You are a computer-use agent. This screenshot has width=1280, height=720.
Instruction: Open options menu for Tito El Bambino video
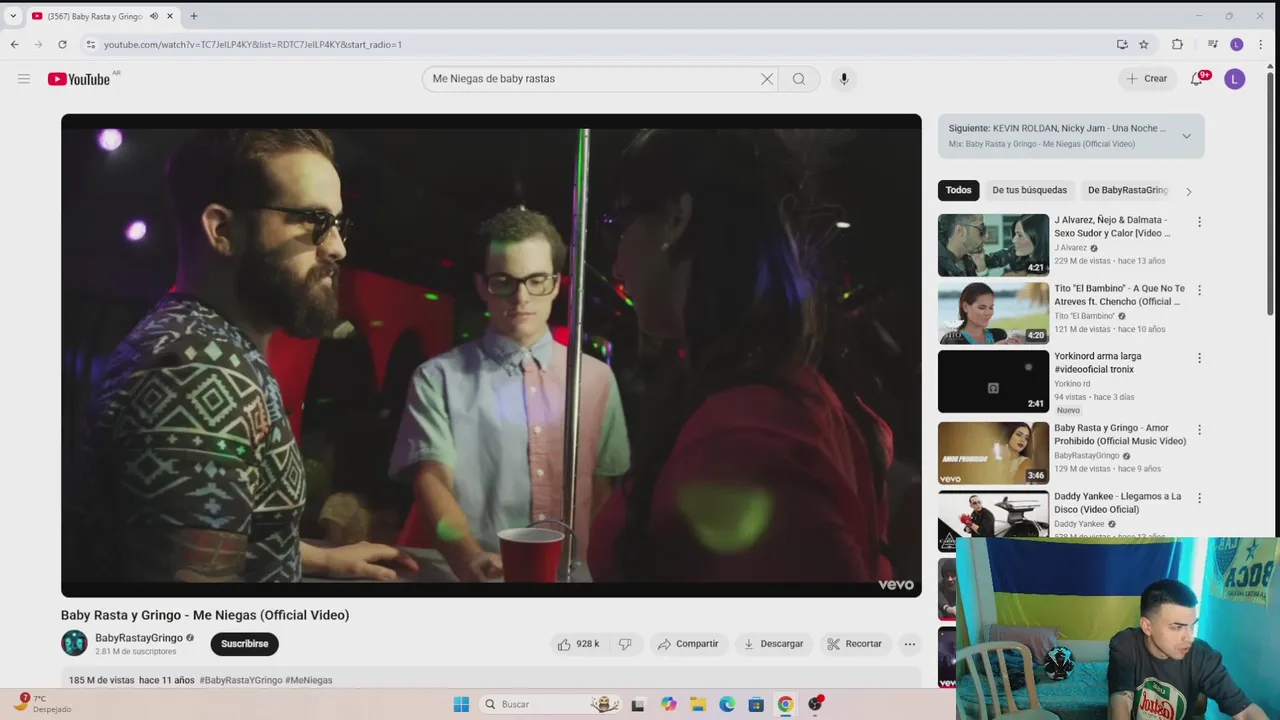1199,290
